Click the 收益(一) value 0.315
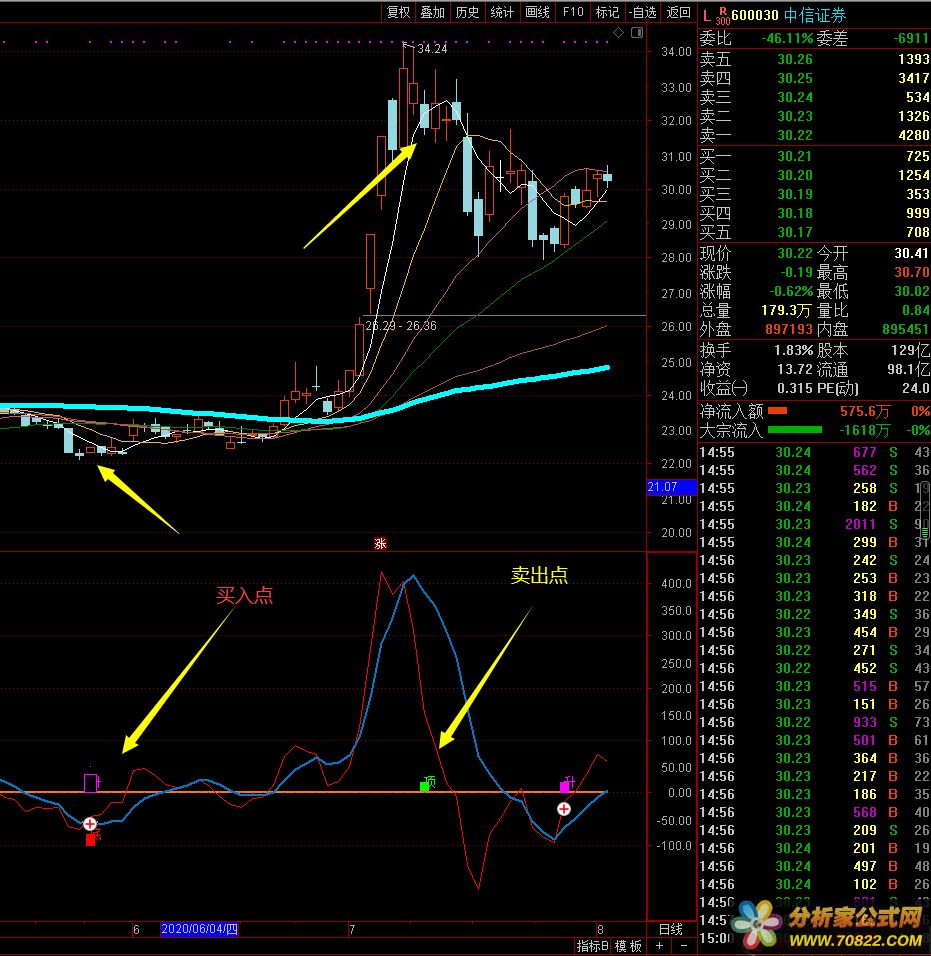931x956 pixels. (796, 388)
